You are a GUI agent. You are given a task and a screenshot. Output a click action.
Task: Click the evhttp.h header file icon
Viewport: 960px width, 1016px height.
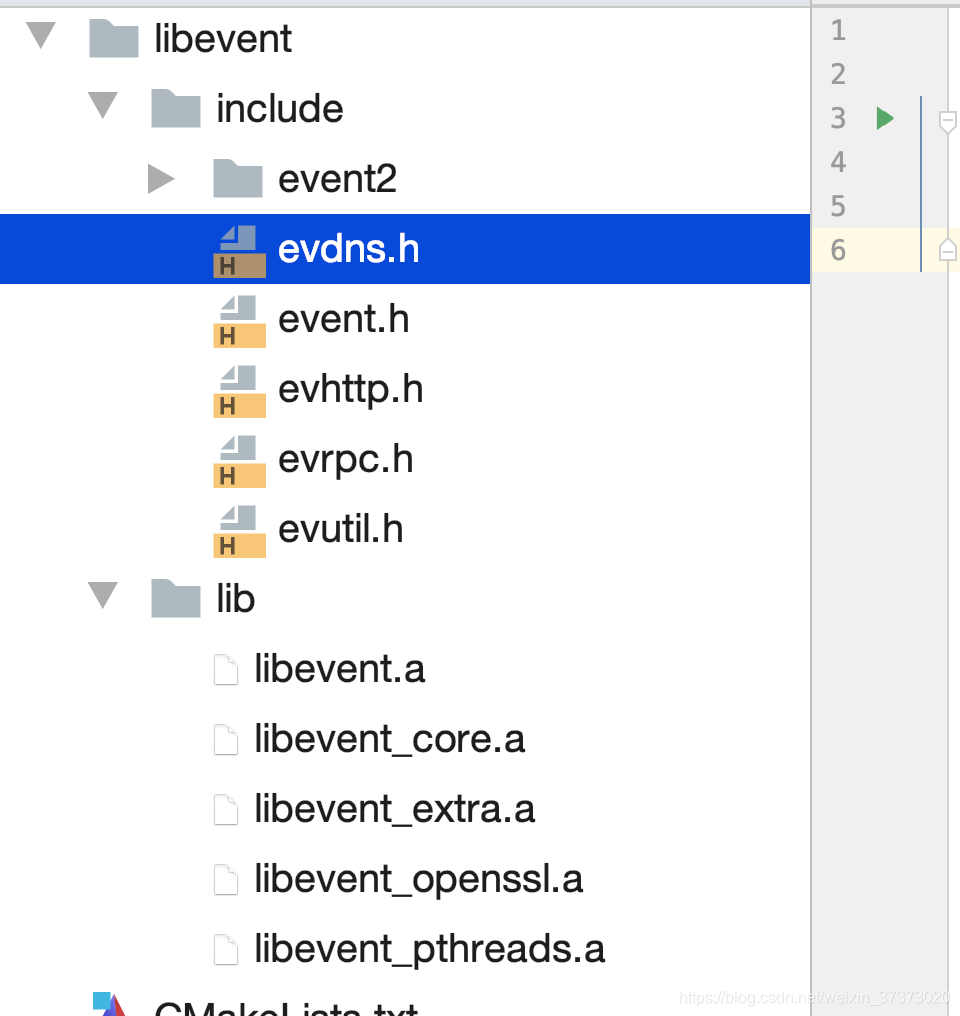pyautogui.click(x=239, y=391)
